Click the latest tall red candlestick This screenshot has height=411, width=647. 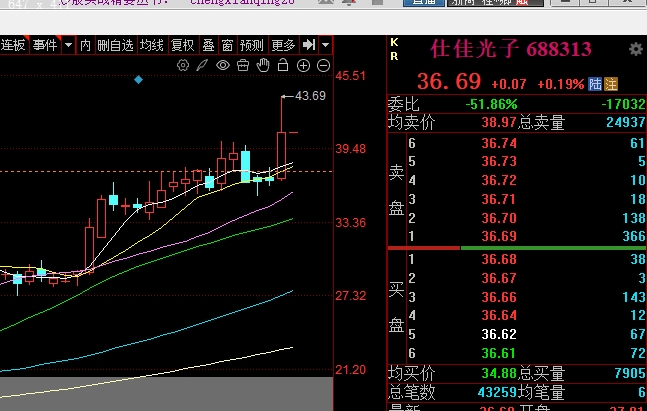281,155
